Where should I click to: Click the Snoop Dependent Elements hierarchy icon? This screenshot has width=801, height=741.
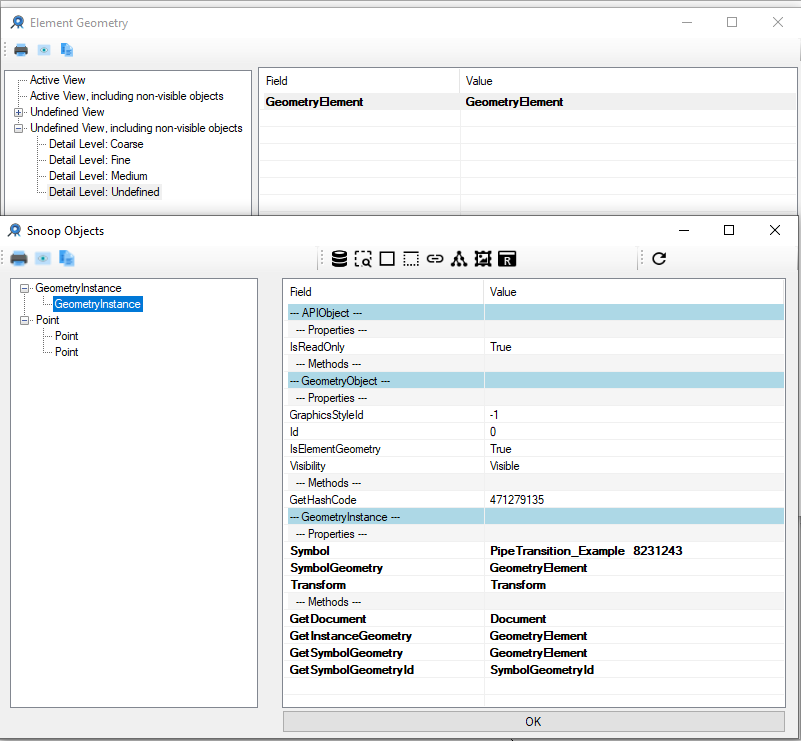(x=459, y=259)
